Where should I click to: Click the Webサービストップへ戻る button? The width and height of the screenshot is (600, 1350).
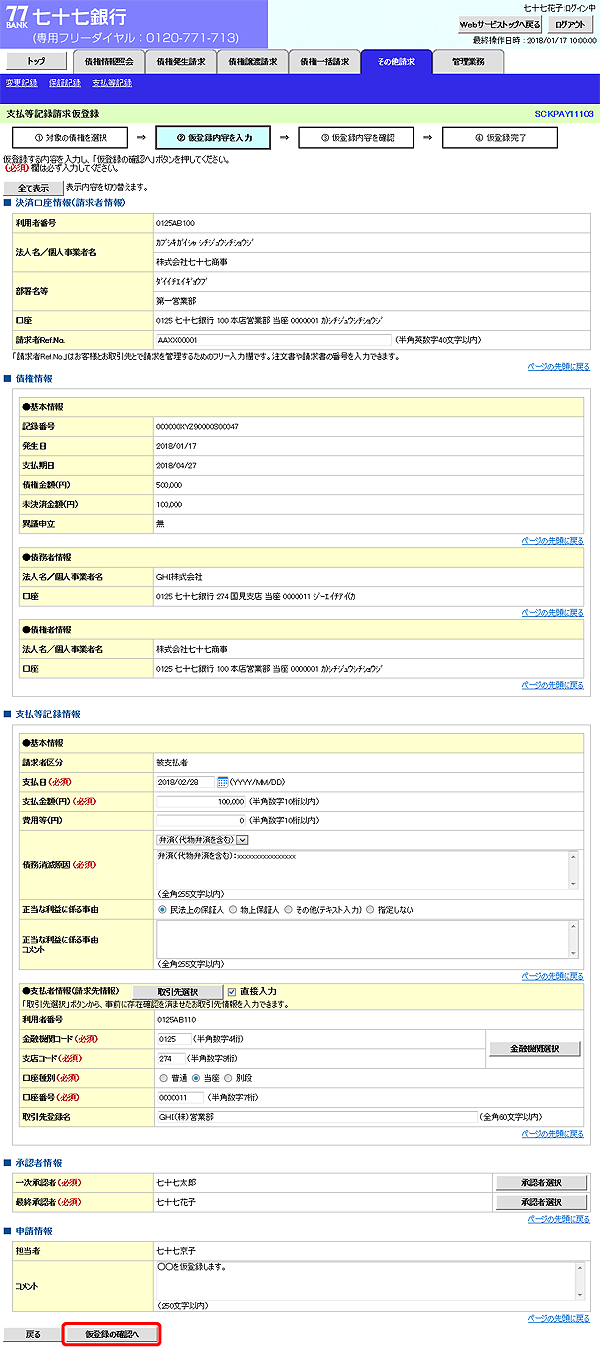click(499, 23)
